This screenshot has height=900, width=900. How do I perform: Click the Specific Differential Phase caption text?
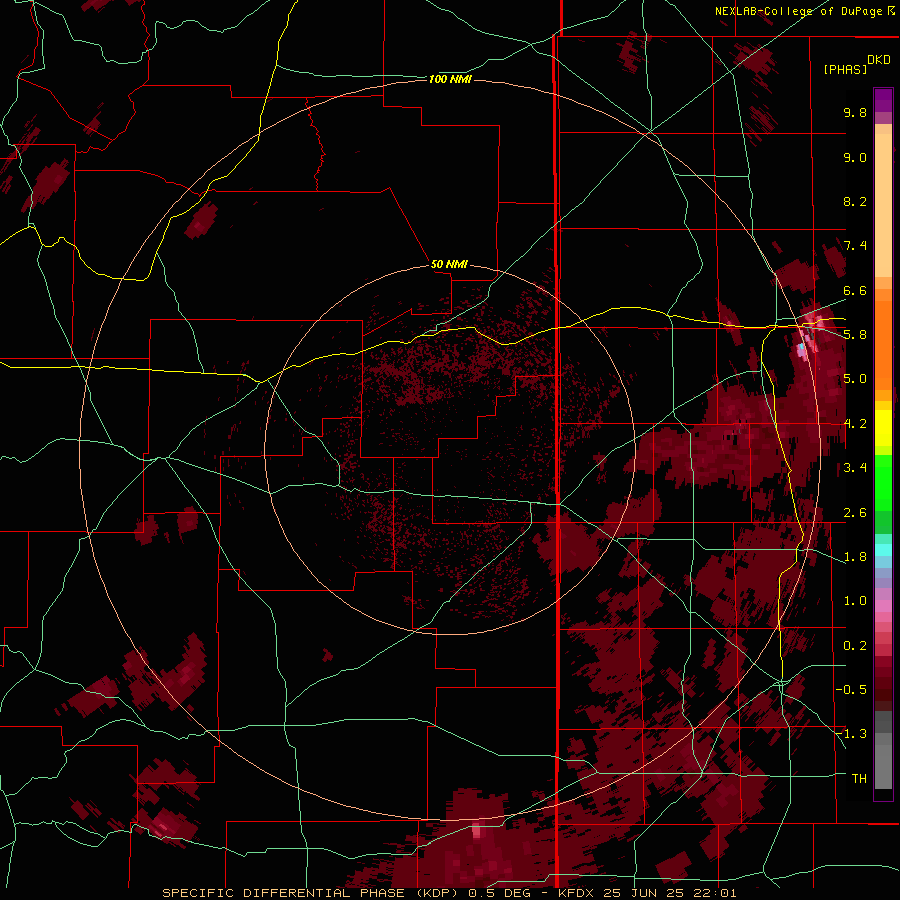[x=449, y=893]
